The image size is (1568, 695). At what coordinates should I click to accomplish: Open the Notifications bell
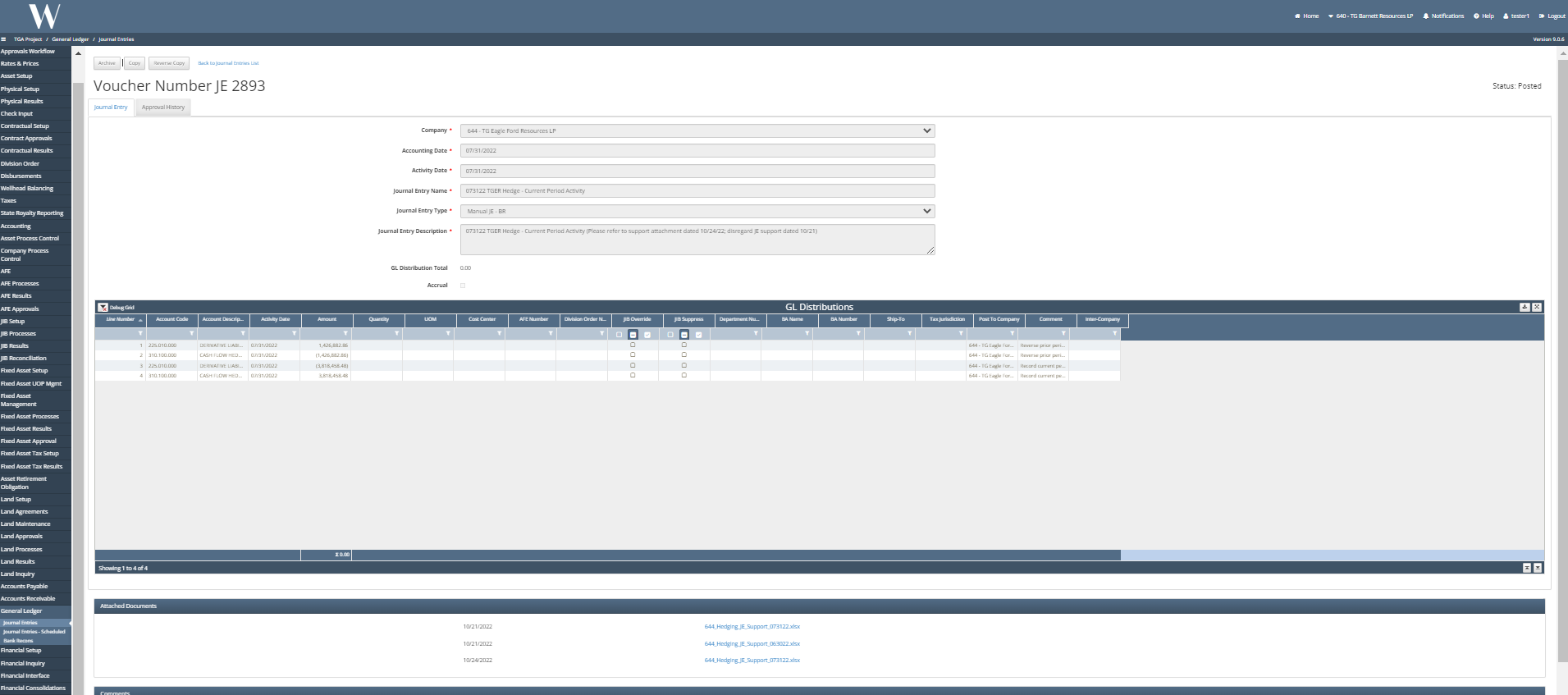(x=1426, y=16)
